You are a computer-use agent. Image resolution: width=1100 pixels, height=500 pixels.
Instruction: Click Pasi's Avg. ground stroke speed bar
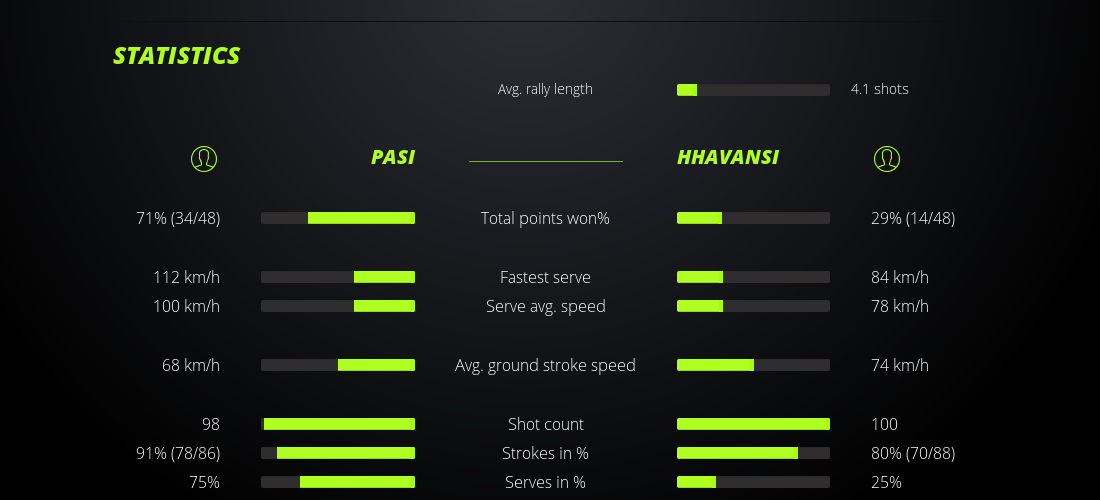(338, 365)
